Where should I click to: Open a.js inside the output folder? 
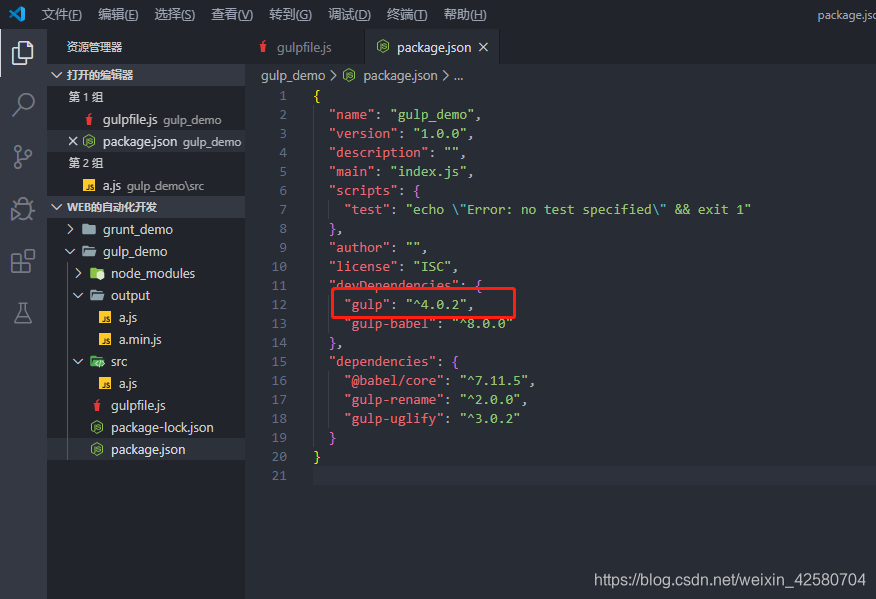point(146,317)
